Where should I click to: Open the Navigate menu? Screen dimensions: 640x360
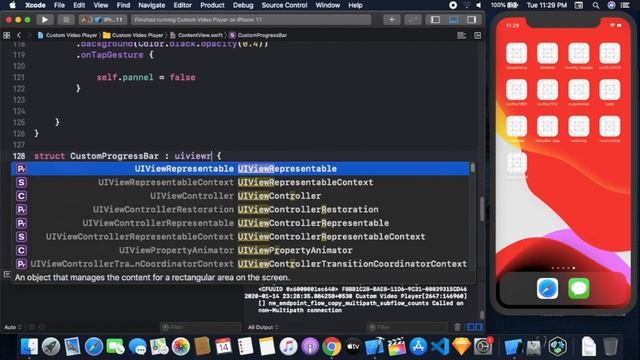coord(151,5)
